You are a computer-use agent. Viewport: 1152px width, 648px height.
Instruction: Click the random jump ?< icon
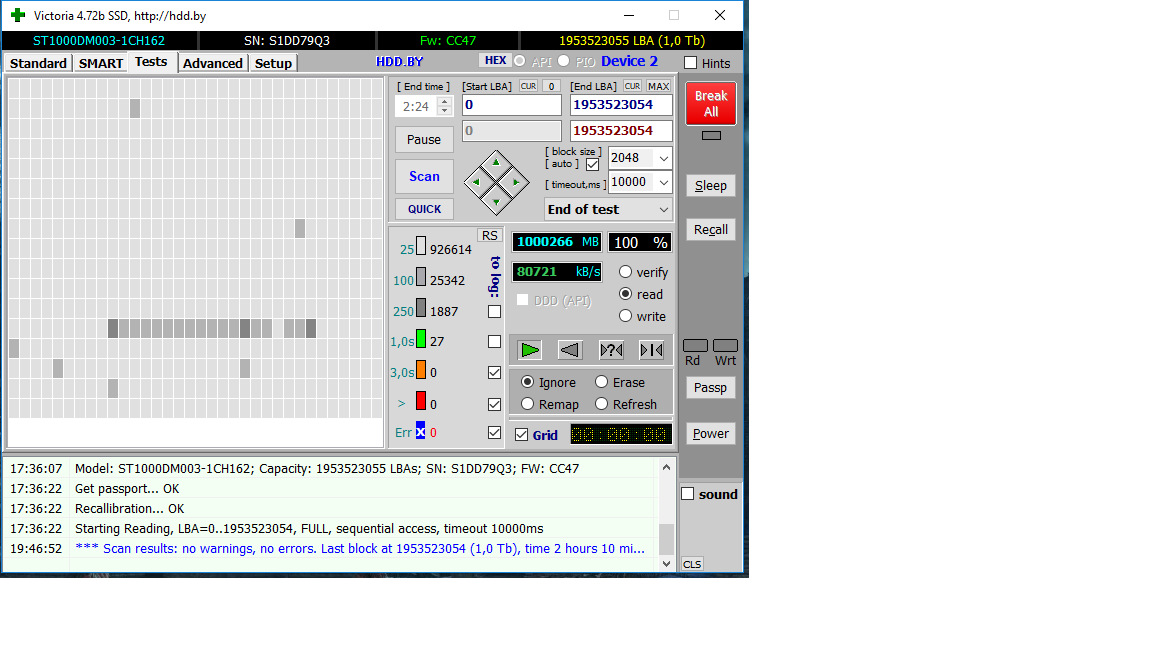[611, 350]
